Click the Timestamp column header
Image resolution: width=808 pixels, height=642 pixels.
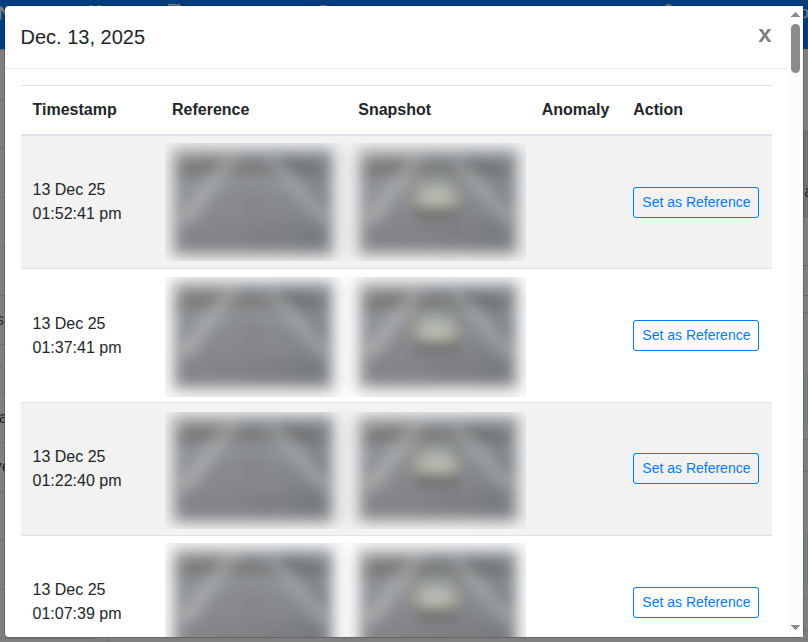coord(74,109)
